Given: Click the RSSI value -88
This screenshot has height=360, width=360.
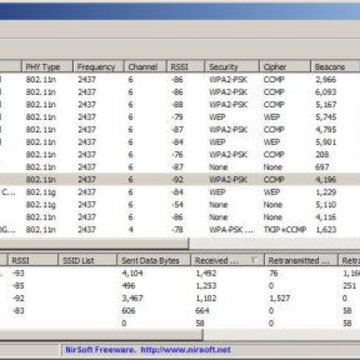Looking at the screenshot, I should (x=178, y=105).
